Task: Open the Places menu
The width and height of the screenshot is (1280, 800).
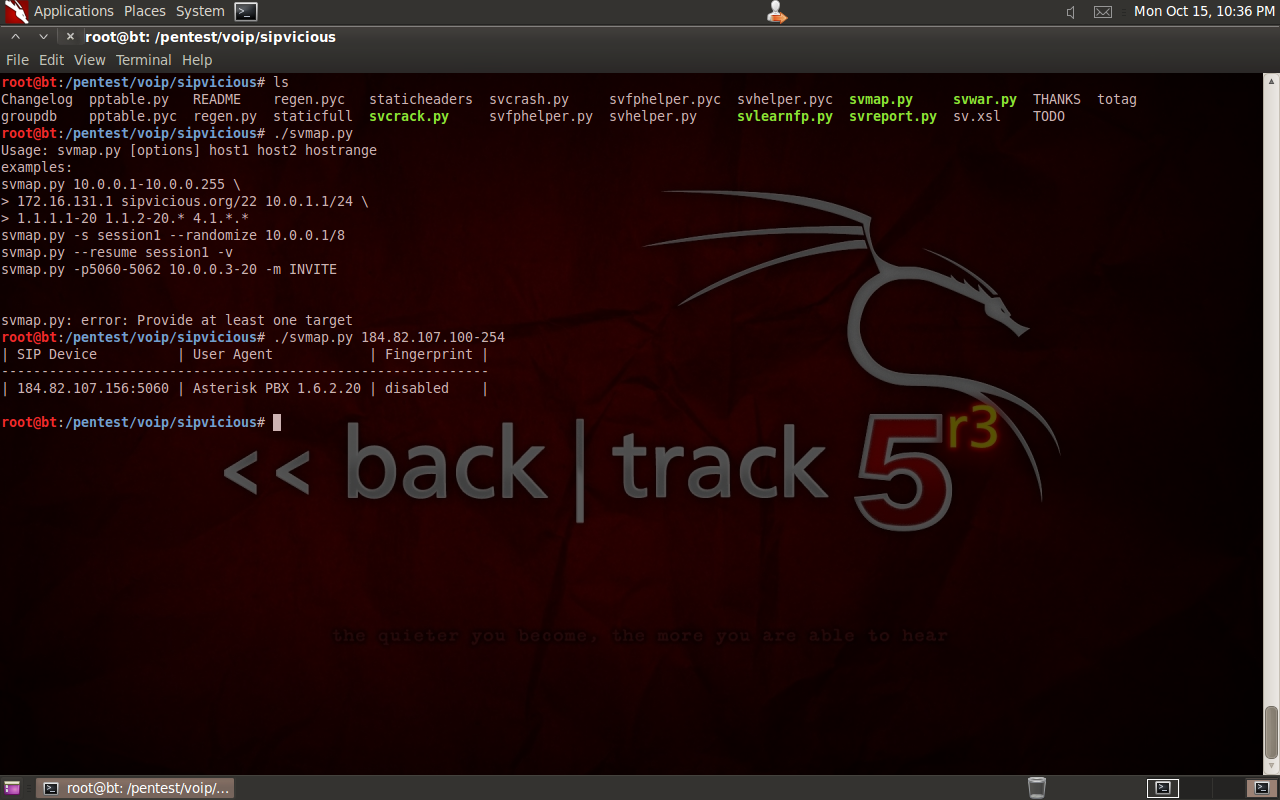Action: (145, 11)
